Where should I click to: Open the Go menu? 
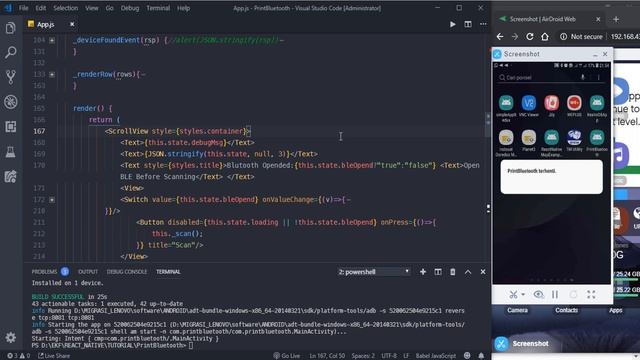click(109, 8)
